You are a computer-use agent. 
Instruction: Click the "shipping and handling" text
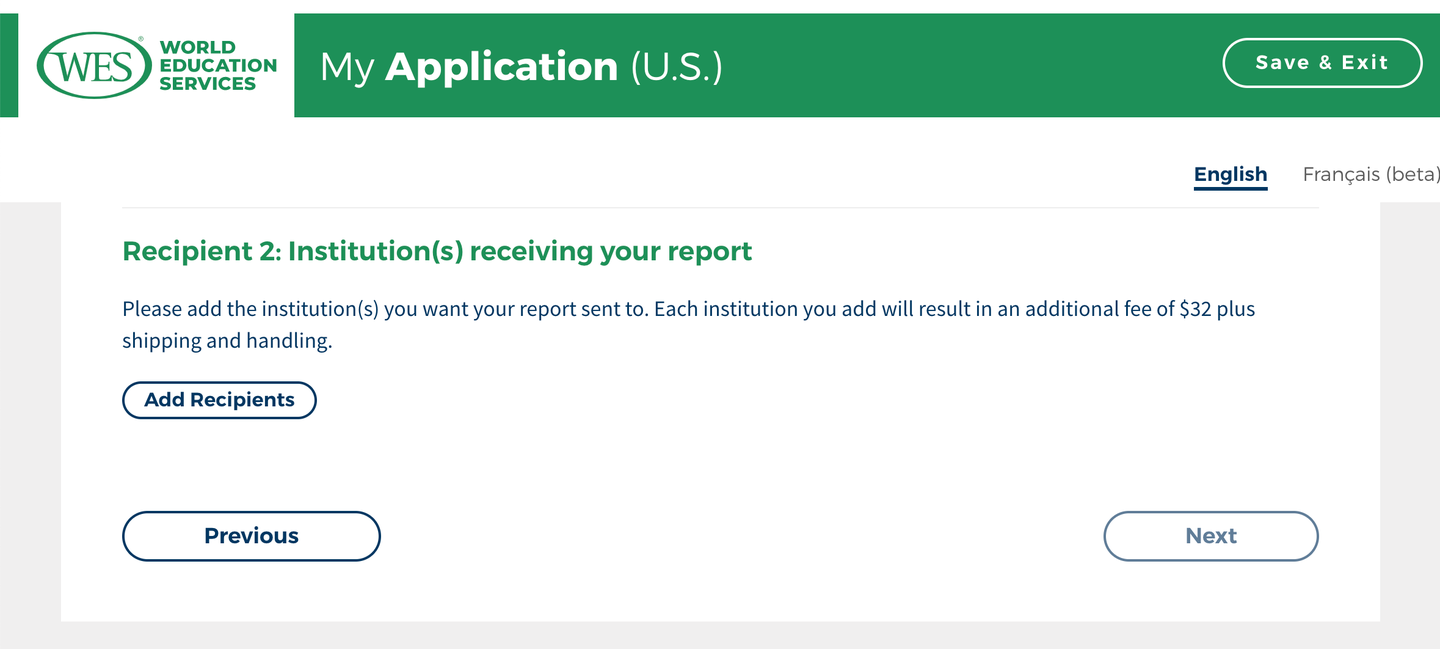(x=226, y=341)
